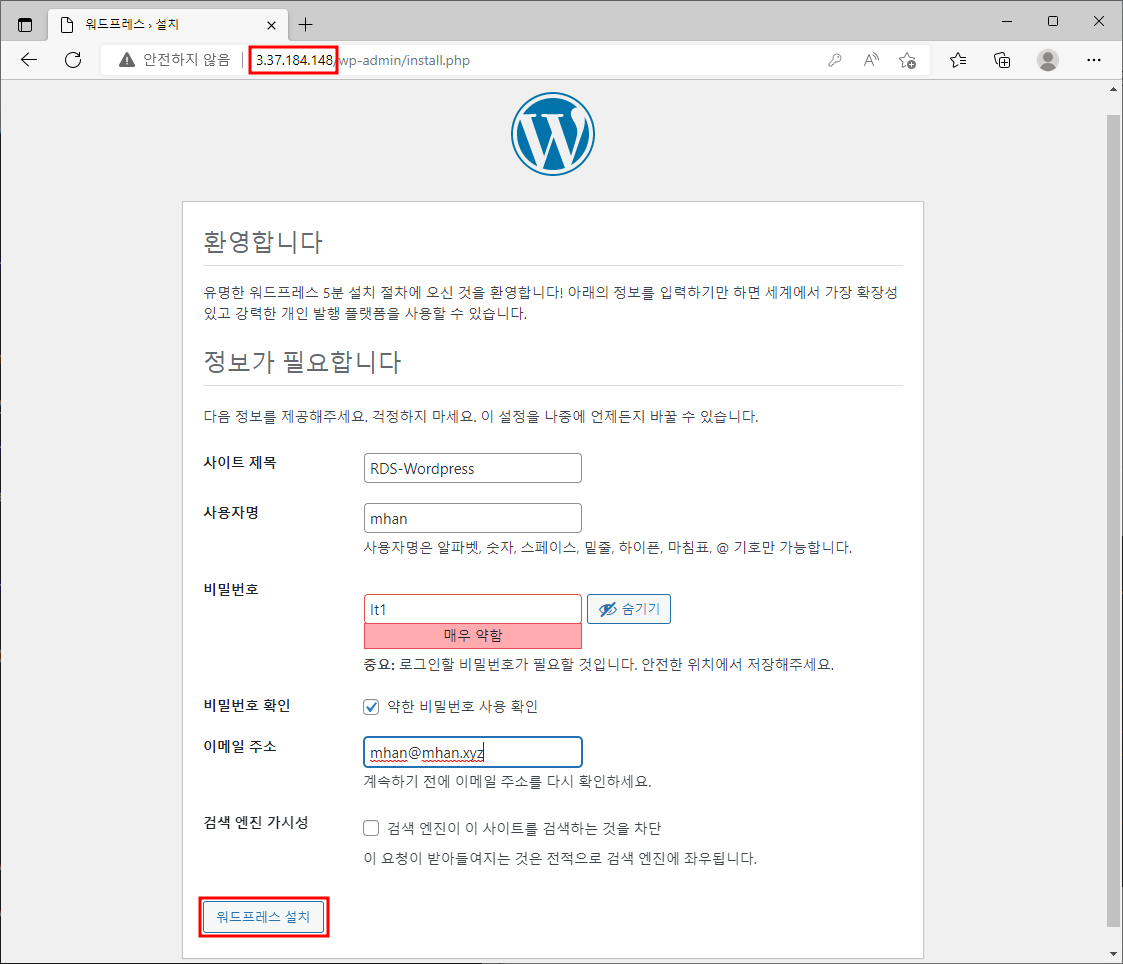Open saved passwords key icon
The height and width of the screenshot is (964, 1123).
[834, 60]
